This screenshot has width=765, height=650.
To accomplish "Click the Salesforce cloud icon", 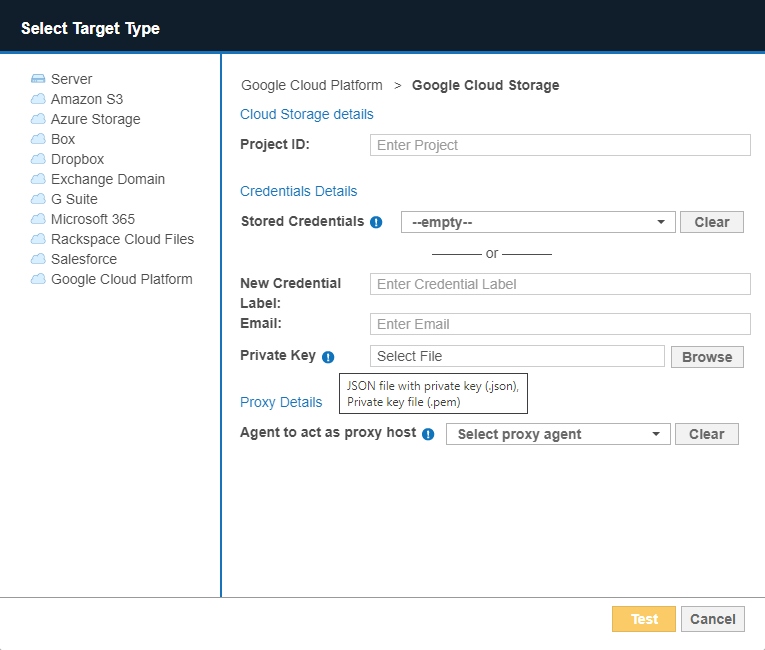I will [38, 259].
